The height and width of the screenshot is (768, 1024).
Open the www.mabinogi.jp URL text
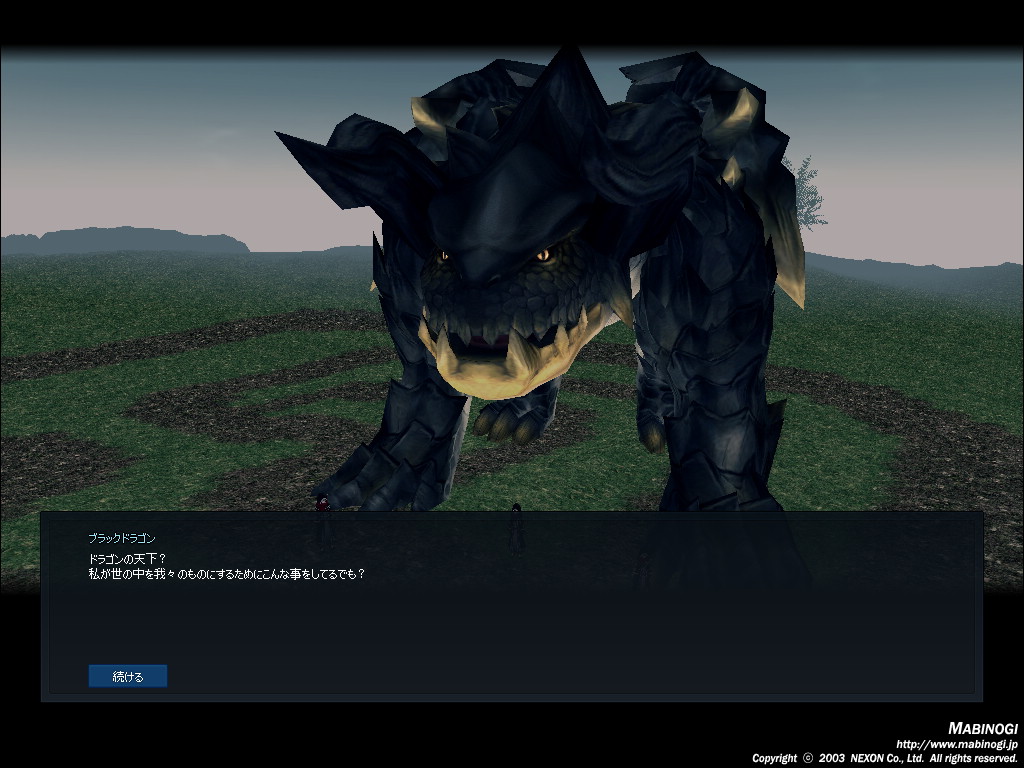pos(956,744)
